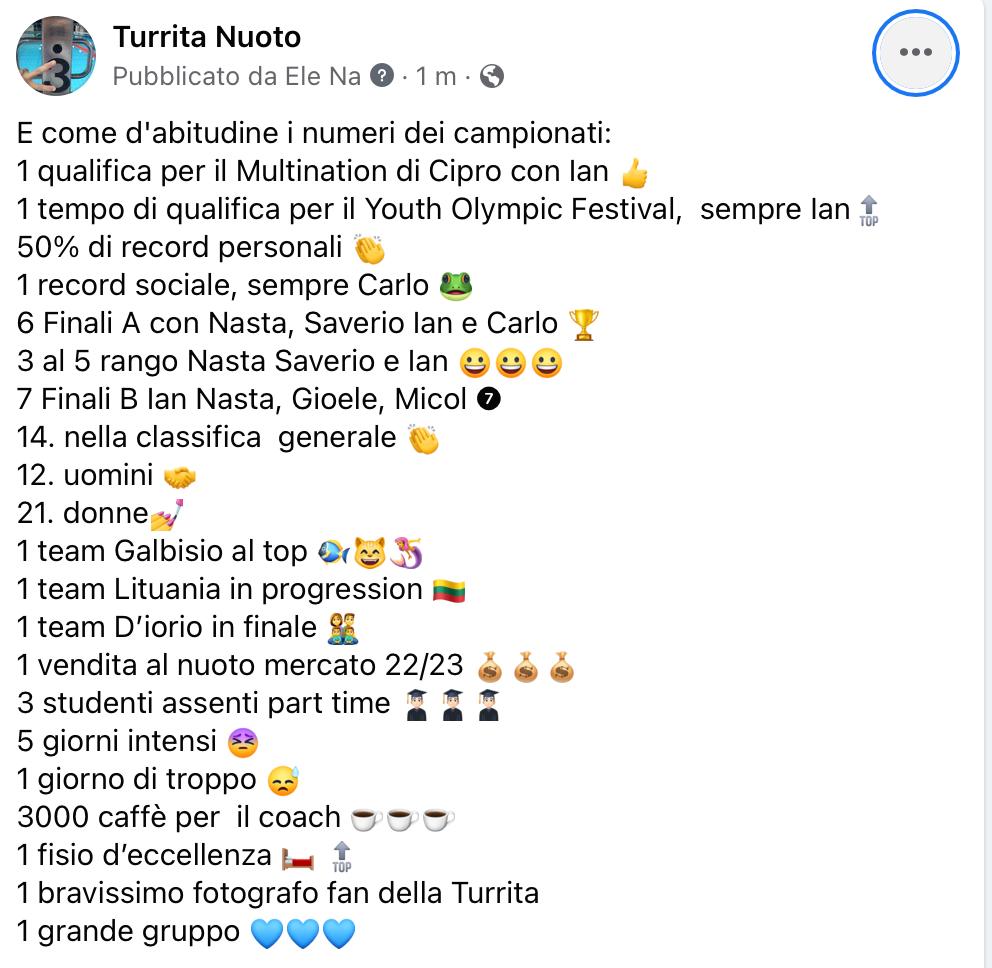
Task: Click the black circled 7 emoji
Action: [x=488, y=399]
